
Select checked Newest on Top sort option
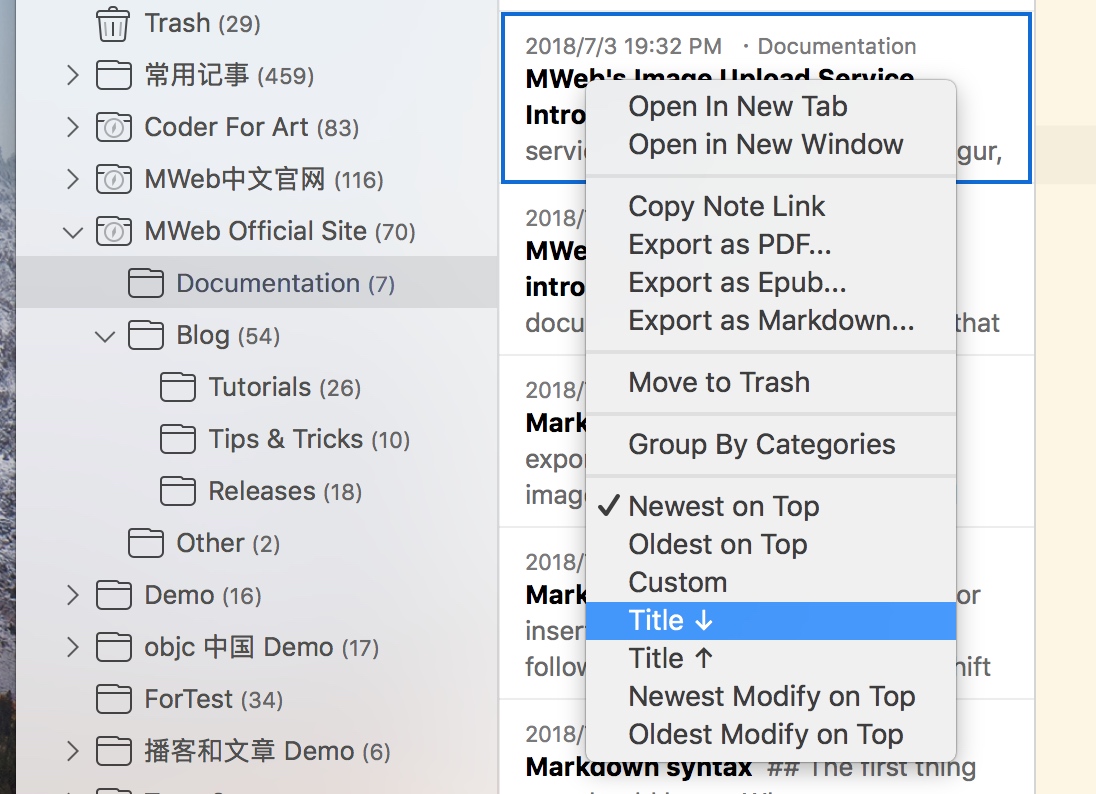(723, 507)
